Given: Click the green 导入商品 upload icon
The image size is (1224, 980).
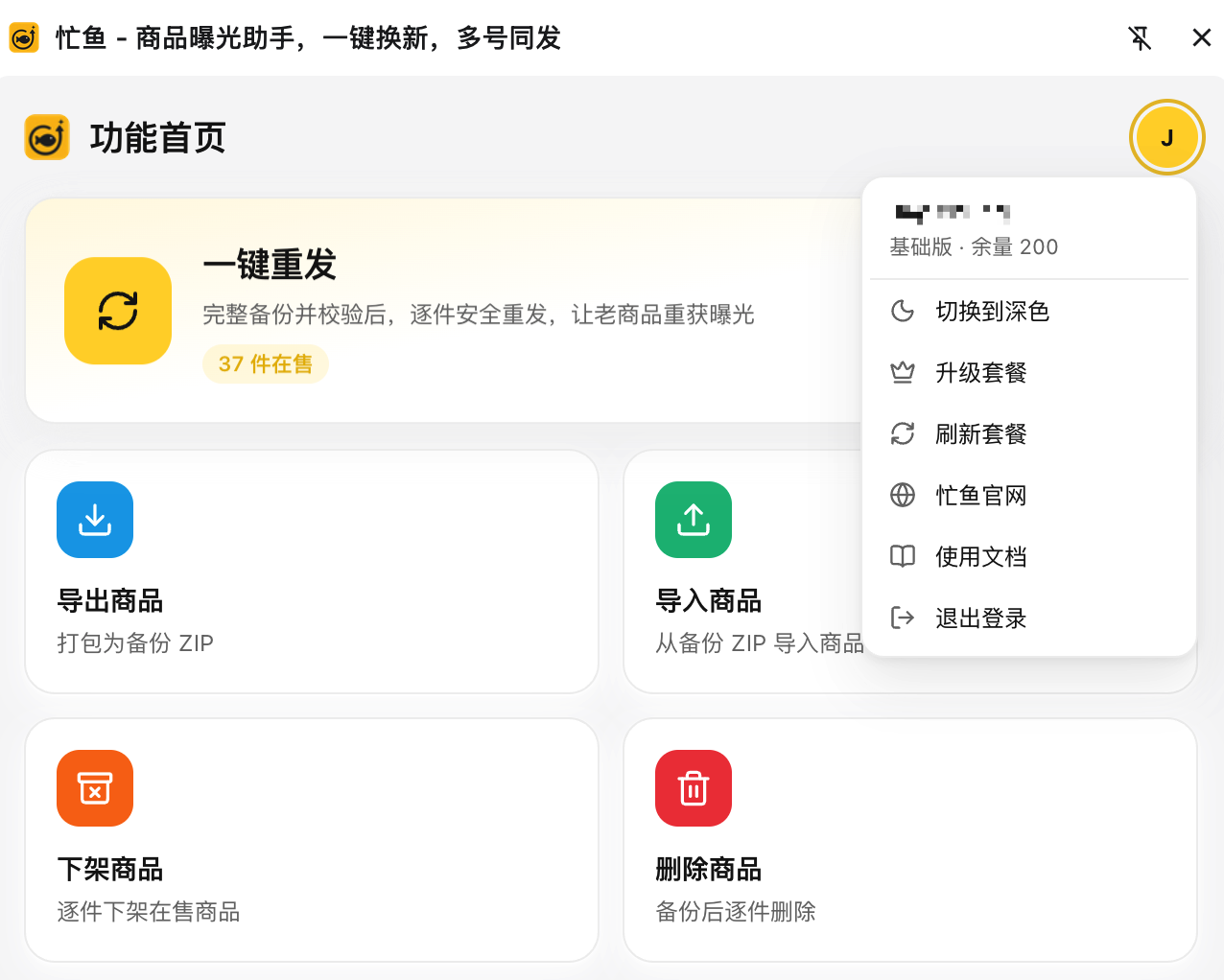Looking at the screenshot, I should tap(694, 520).
